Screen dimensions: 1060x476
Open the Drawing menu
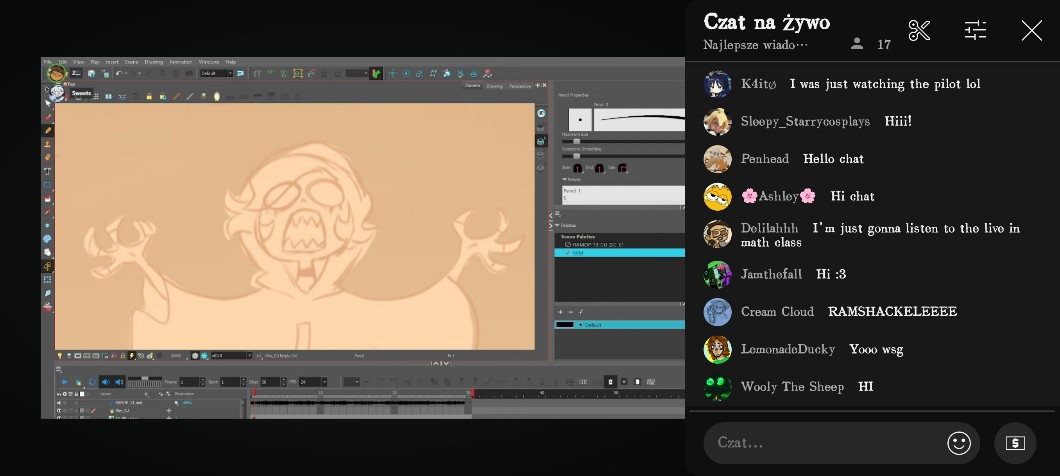coord(154,62)
